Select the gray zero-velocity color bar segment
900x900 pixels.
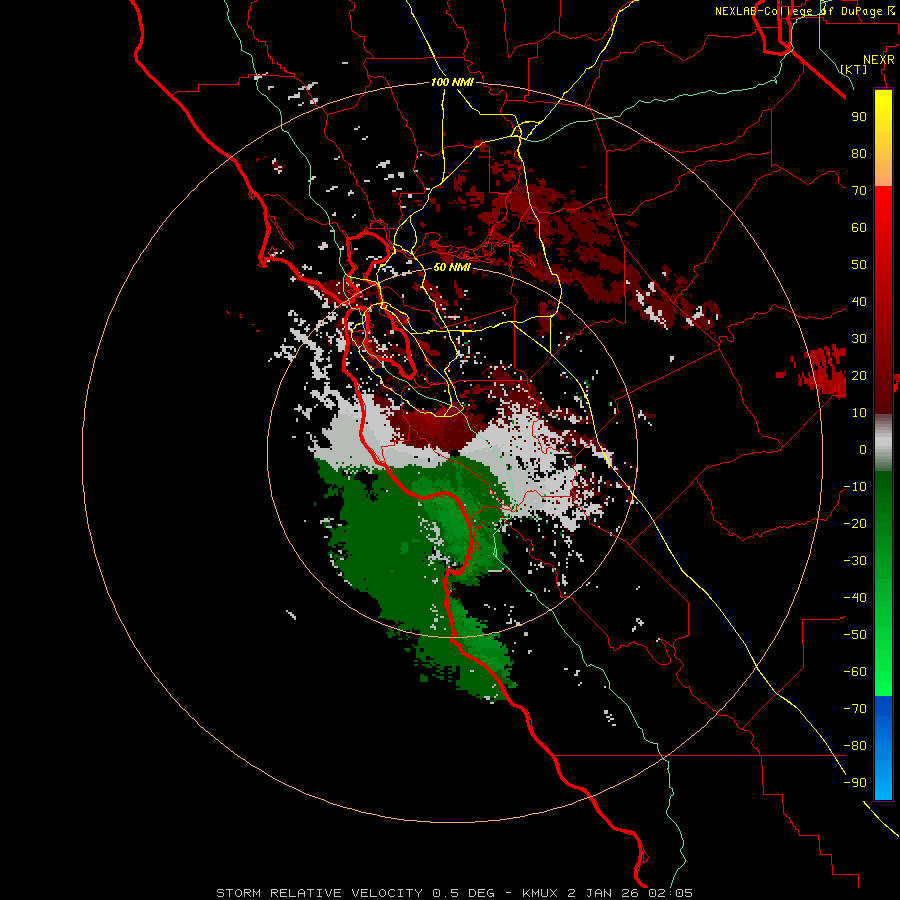883,443
